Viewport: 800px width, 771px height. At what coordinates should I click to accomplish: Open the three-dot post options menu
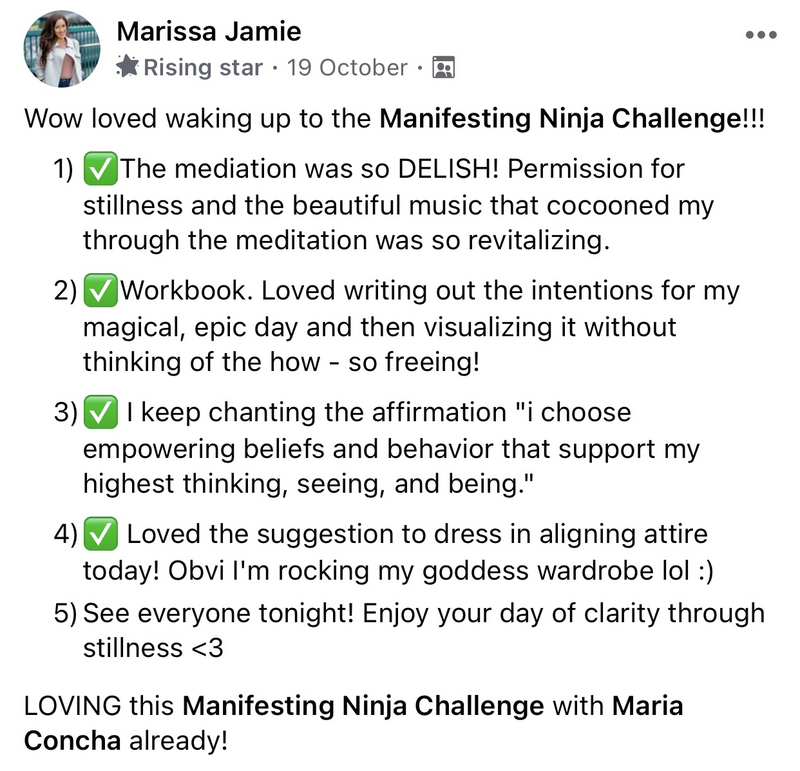pos(761,35)
